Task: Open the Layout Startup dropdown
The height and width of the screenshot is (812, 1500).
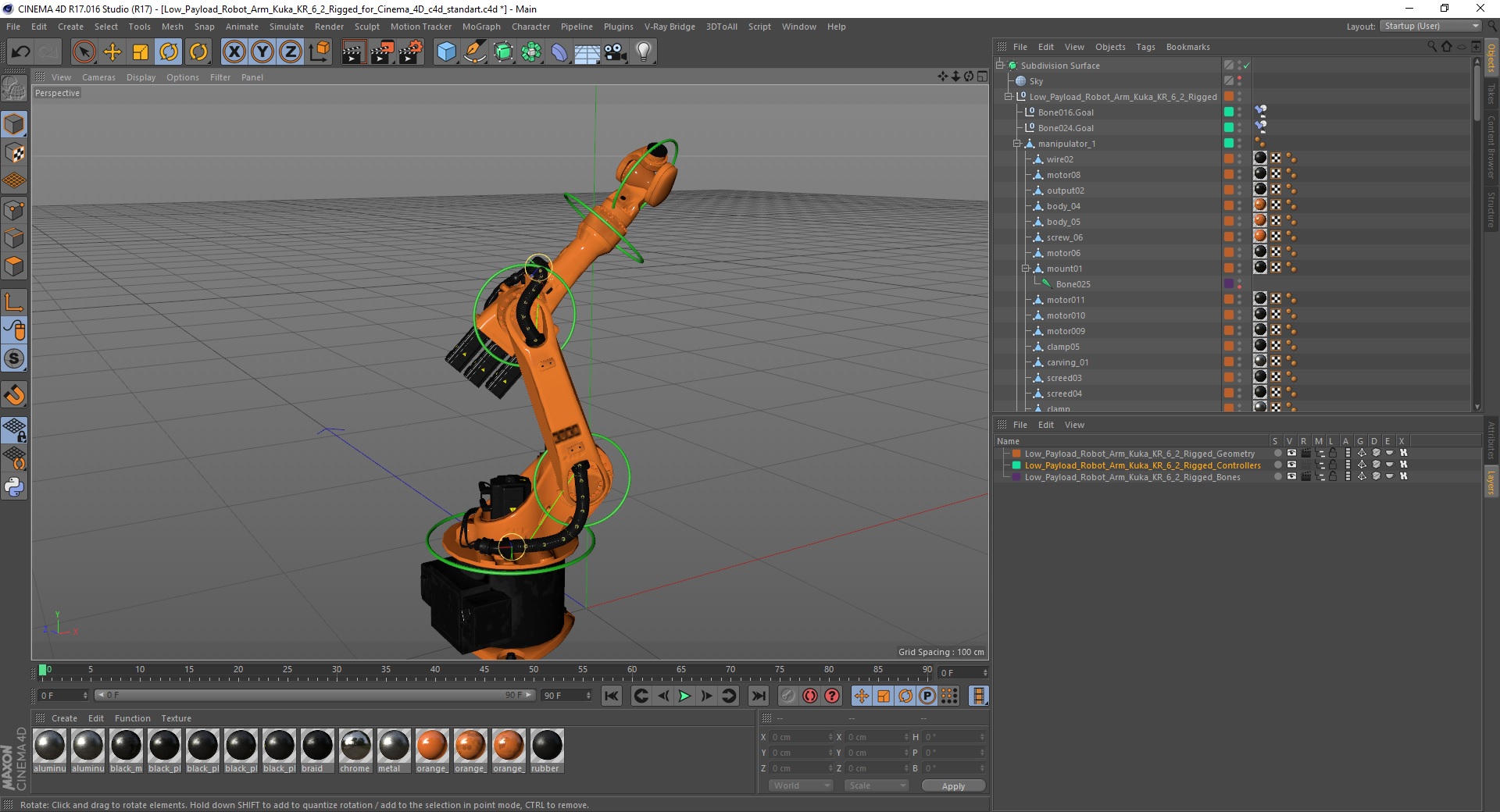Action: pyautogui.click(x=1430, y=27)
